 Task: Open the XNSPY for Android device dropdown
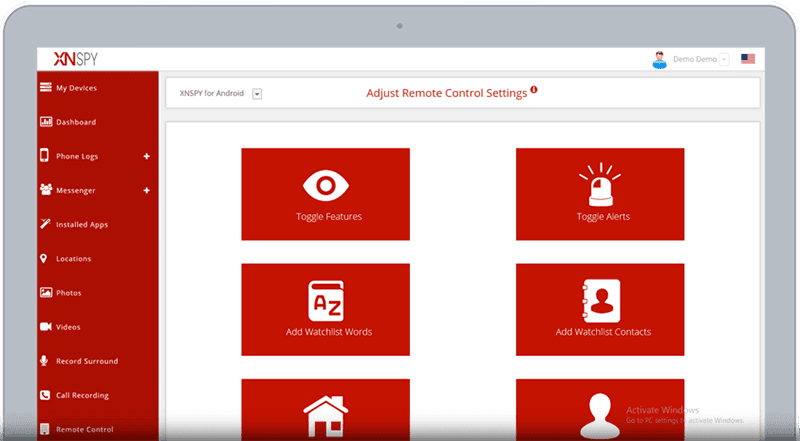[x=257, y=94]
